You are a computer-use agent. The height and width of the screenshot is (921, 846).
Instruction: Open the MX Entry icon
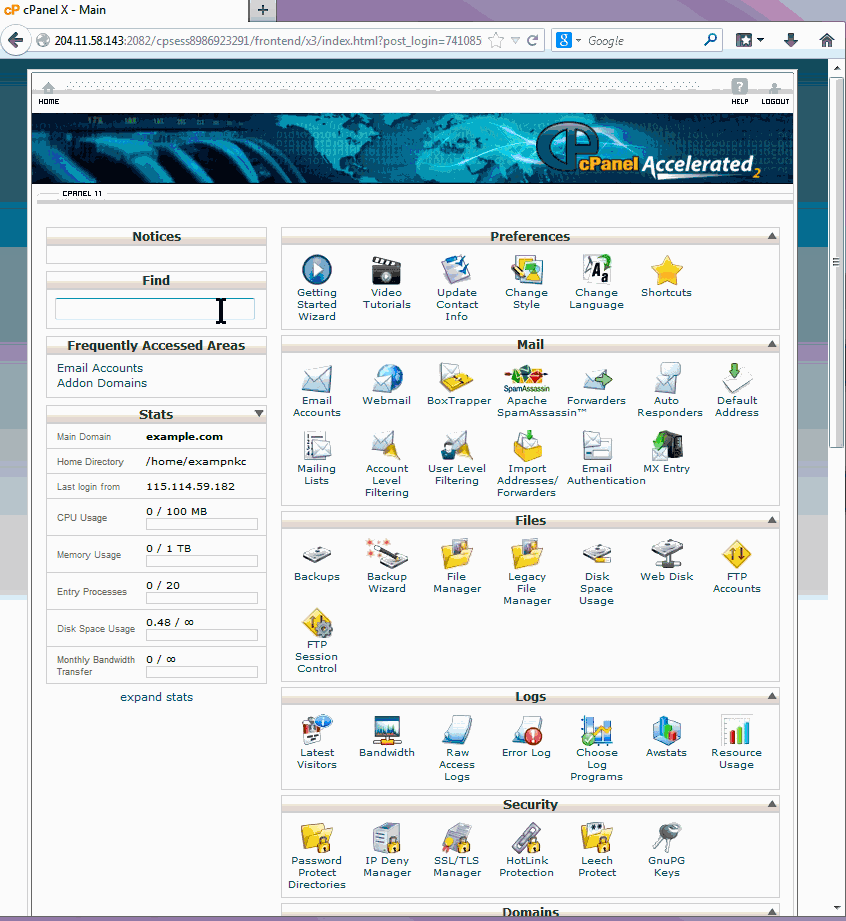pyautogui.click(x=666, y=447)
